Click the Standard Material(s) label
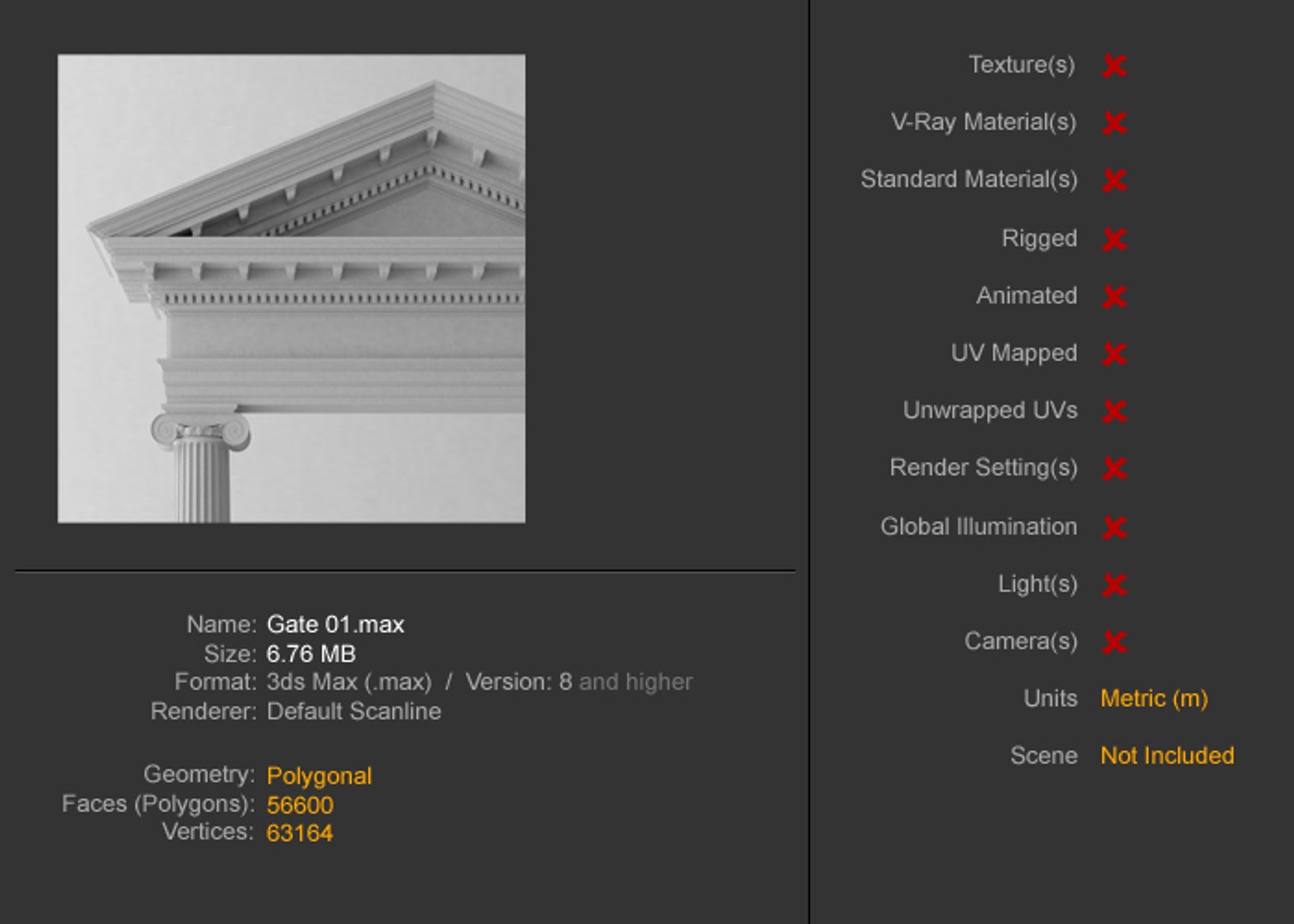Viewport: 1294px width, 924px height. click(969, 180)
